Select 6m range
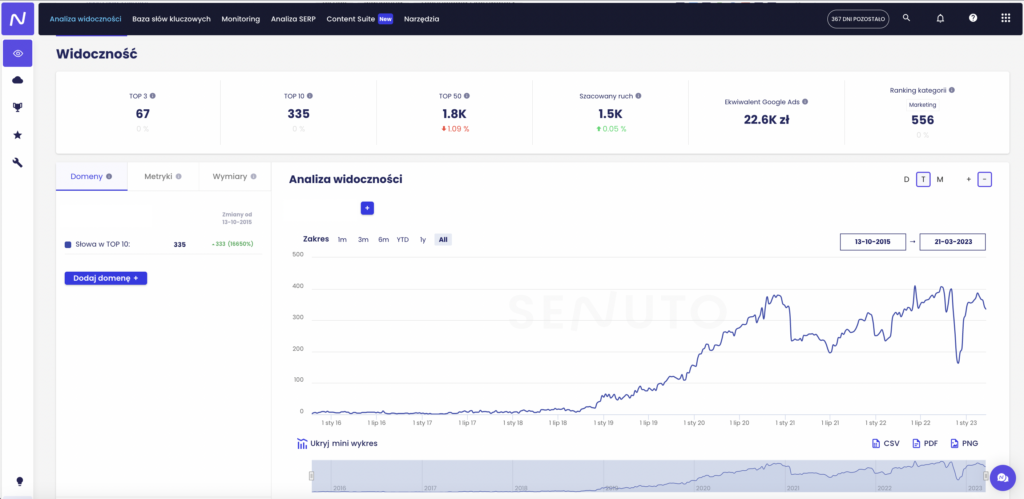Screen dimensions: 1024x499 coord(383,240)
